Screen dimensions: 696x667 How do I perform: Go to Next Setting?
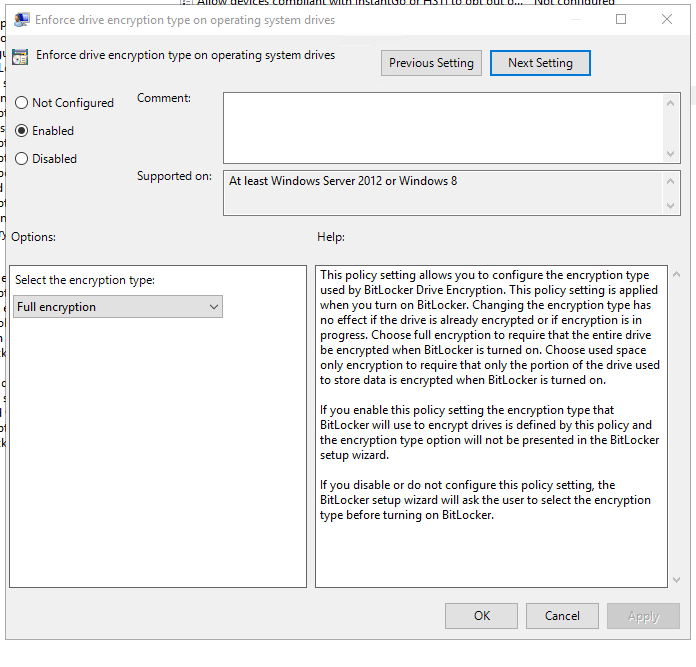[540, 63]
